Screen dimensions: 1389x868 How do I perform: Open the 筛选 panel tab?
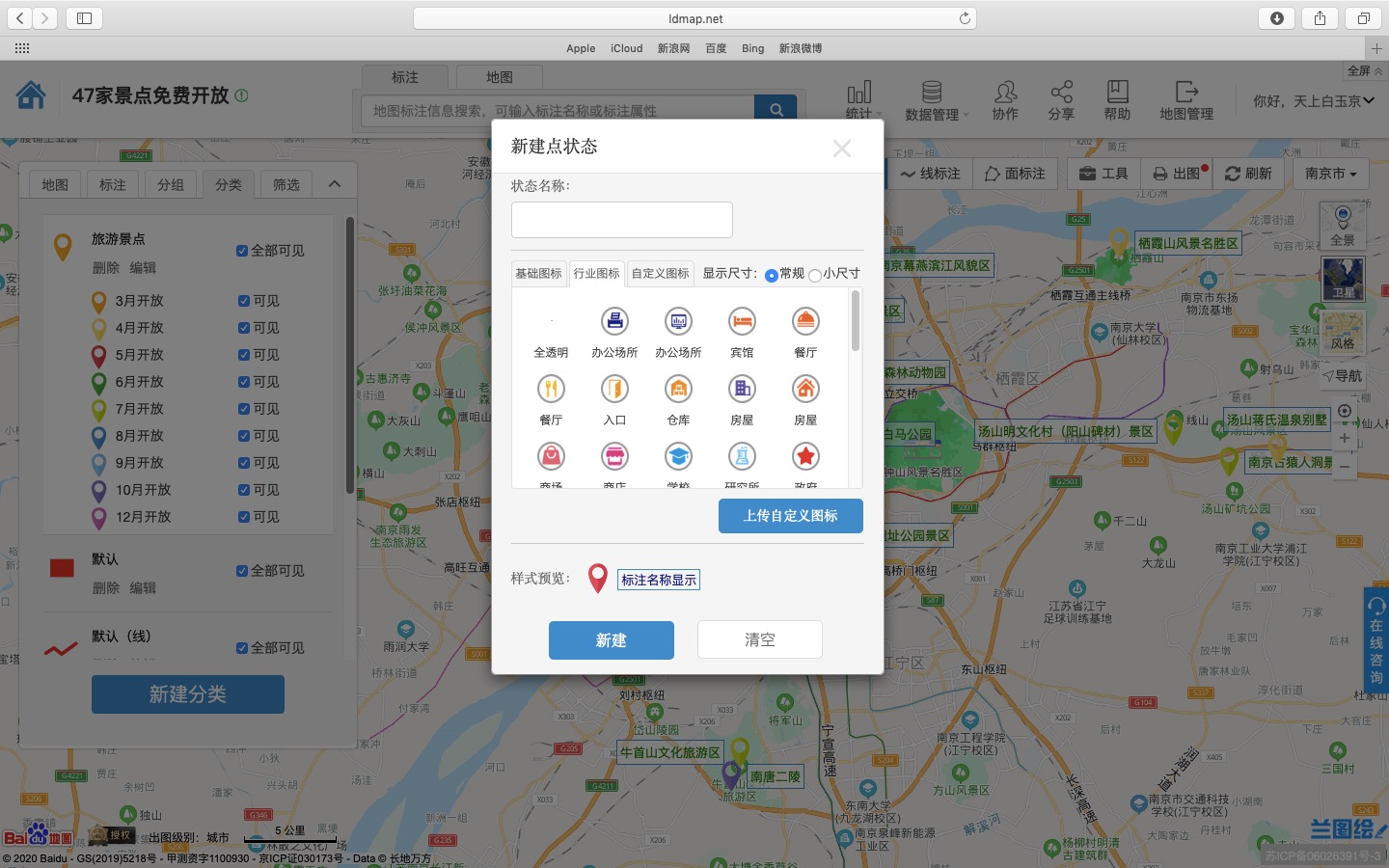click(286, 184)
